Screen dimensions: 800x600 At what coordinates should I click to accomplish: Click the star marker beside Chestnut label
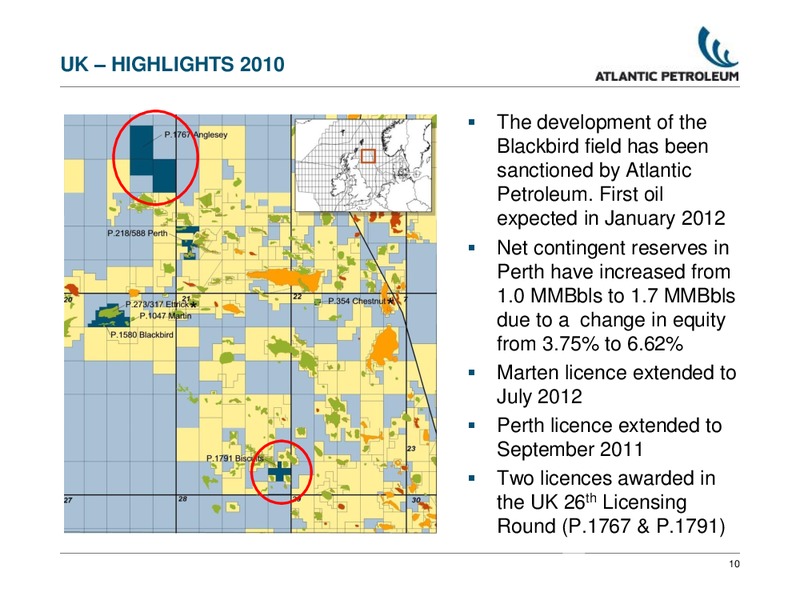click(390, 301)
